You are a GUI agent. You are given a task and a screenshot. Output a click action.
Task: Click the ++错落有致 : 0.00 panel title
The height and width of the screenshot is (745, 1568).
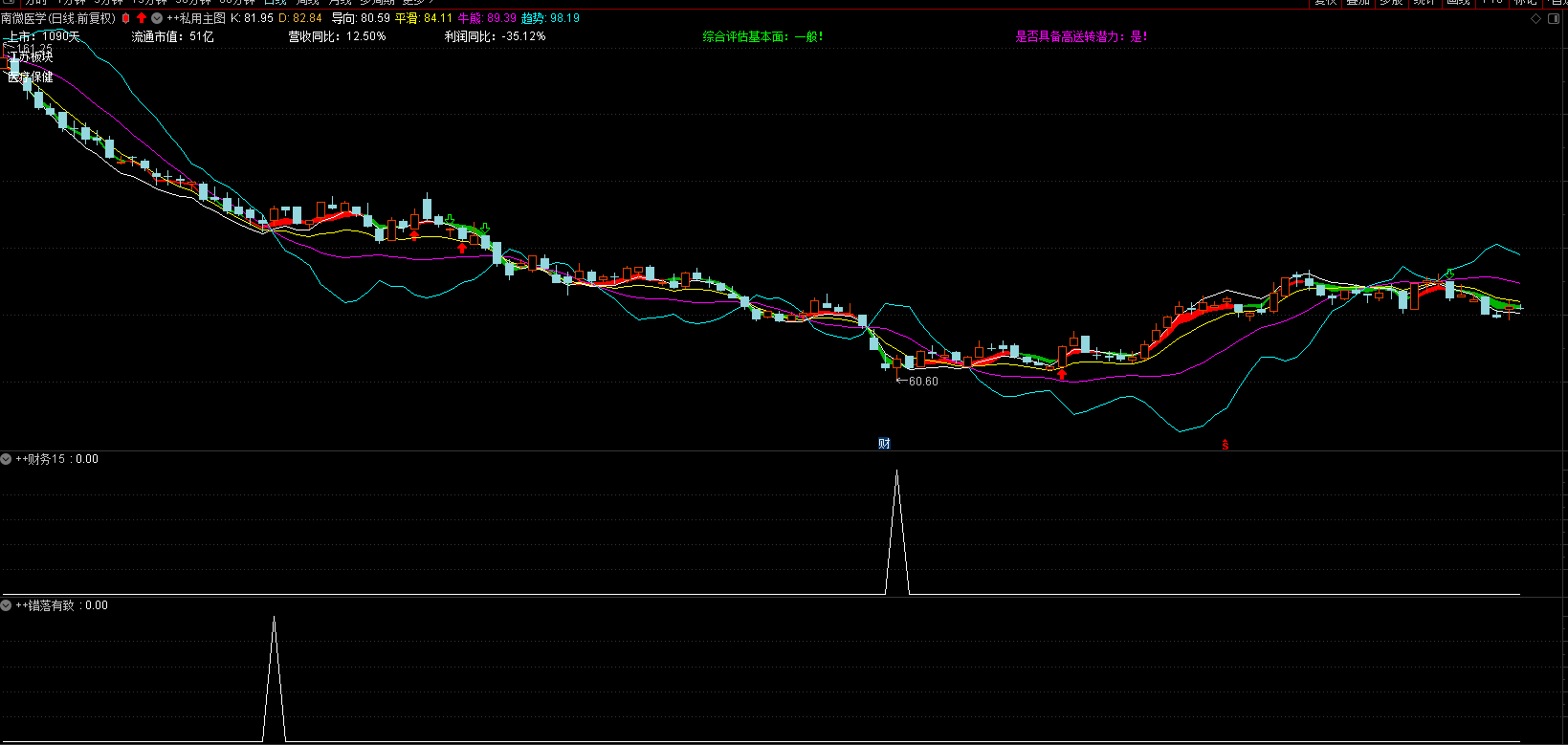62,605
